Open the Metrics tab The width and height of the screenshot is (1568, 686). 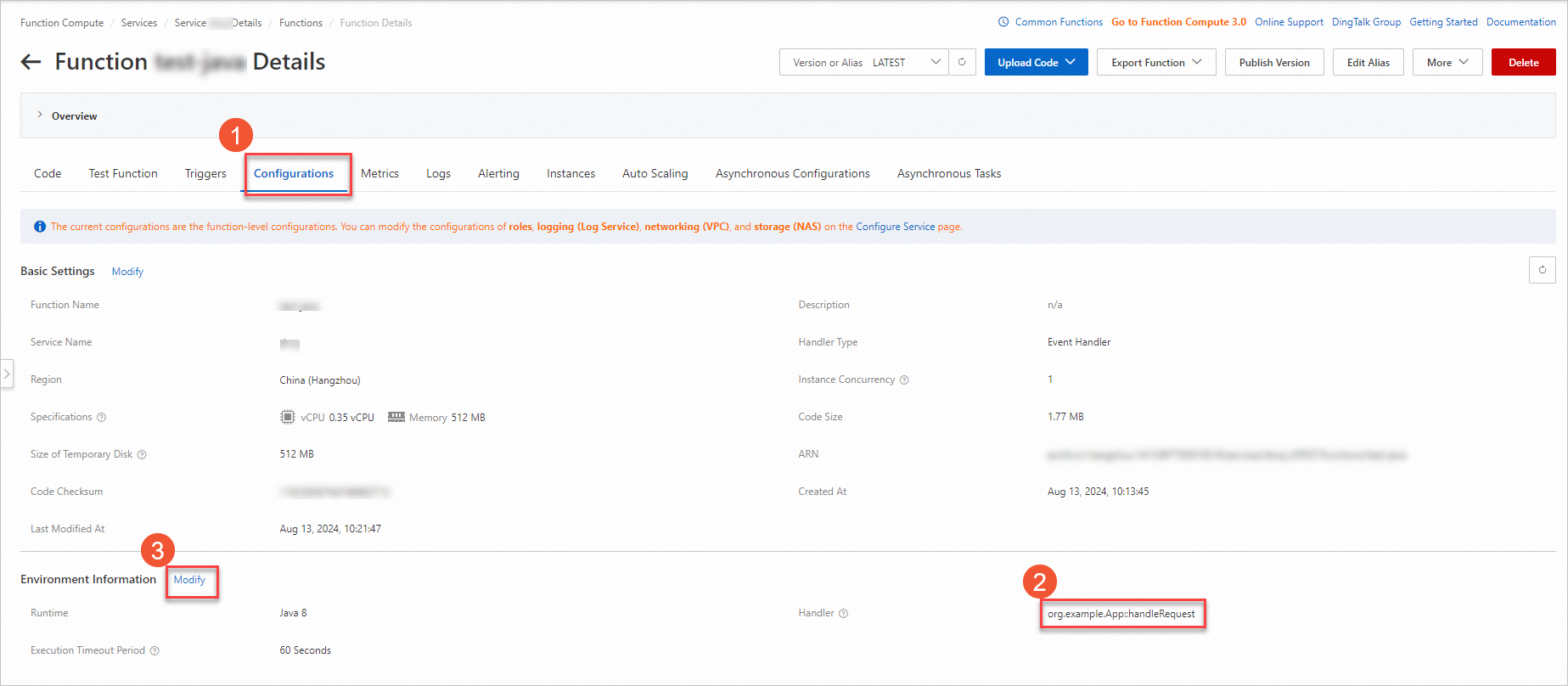point(379,173)
